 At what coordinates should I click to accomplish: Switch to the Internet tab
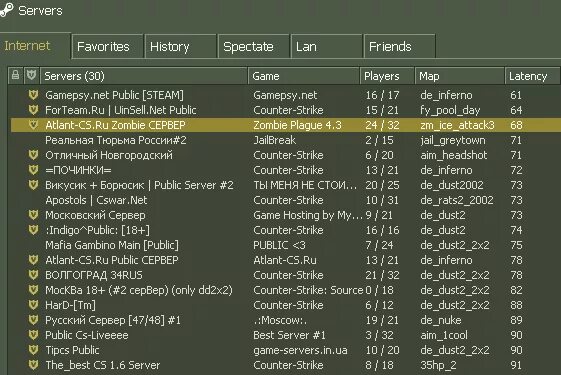point(35,46)
